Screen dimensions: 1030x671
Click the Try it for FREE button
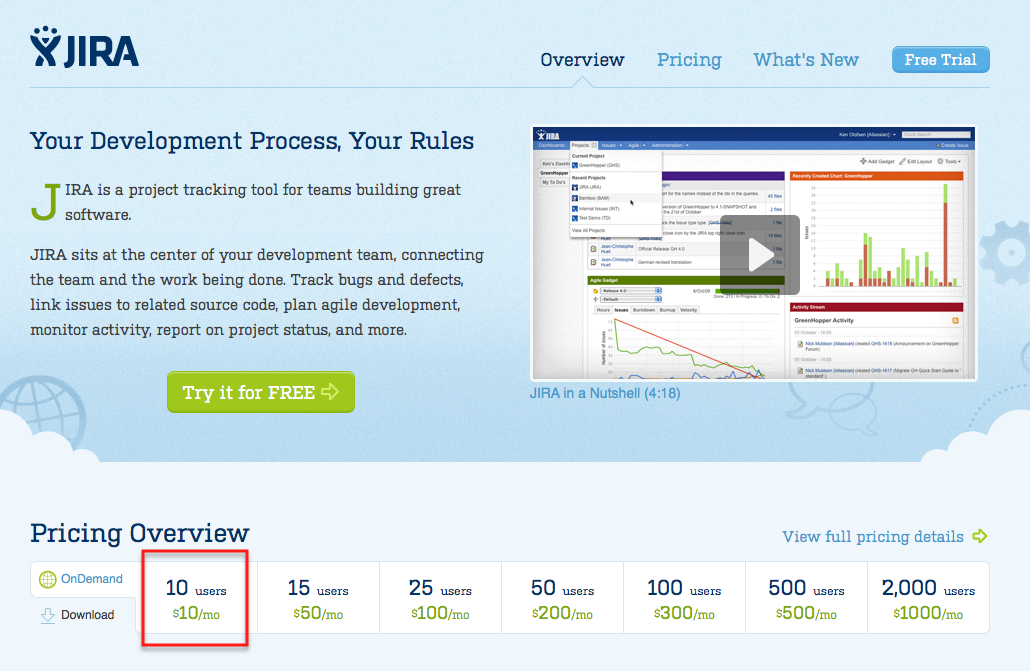(261, 392)
